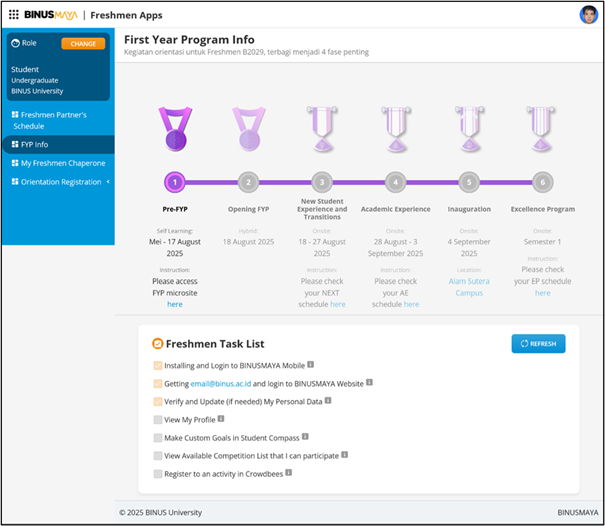Open AE schedule 'here' link
Screen dimensions: 605x526
tap(411, 304)
